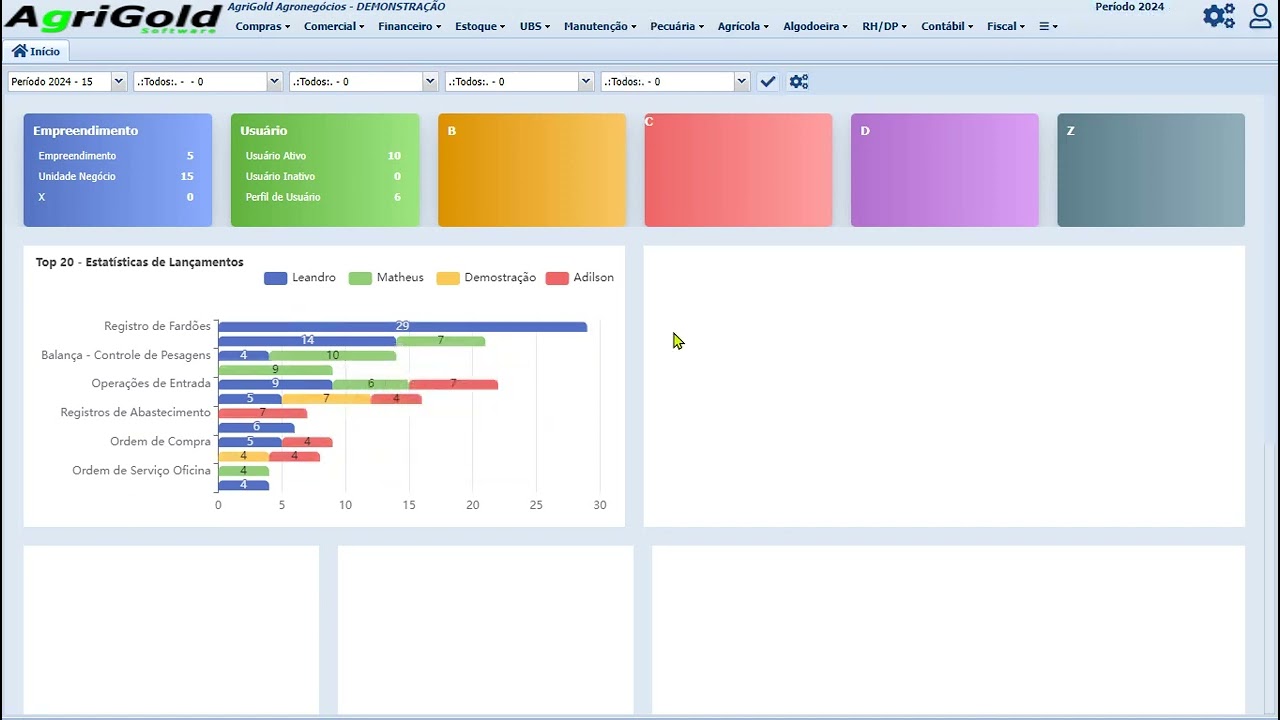Screen dimensions: 1280x720
Task: Open the Empreendimento summary card
Action: pos(118,170)
